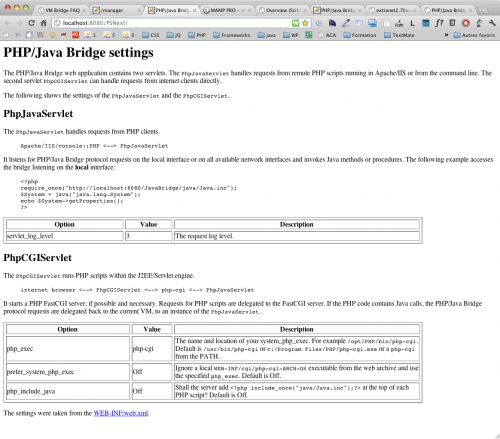Open the Frameworks bookmarks folder

[x=231, y=35]
